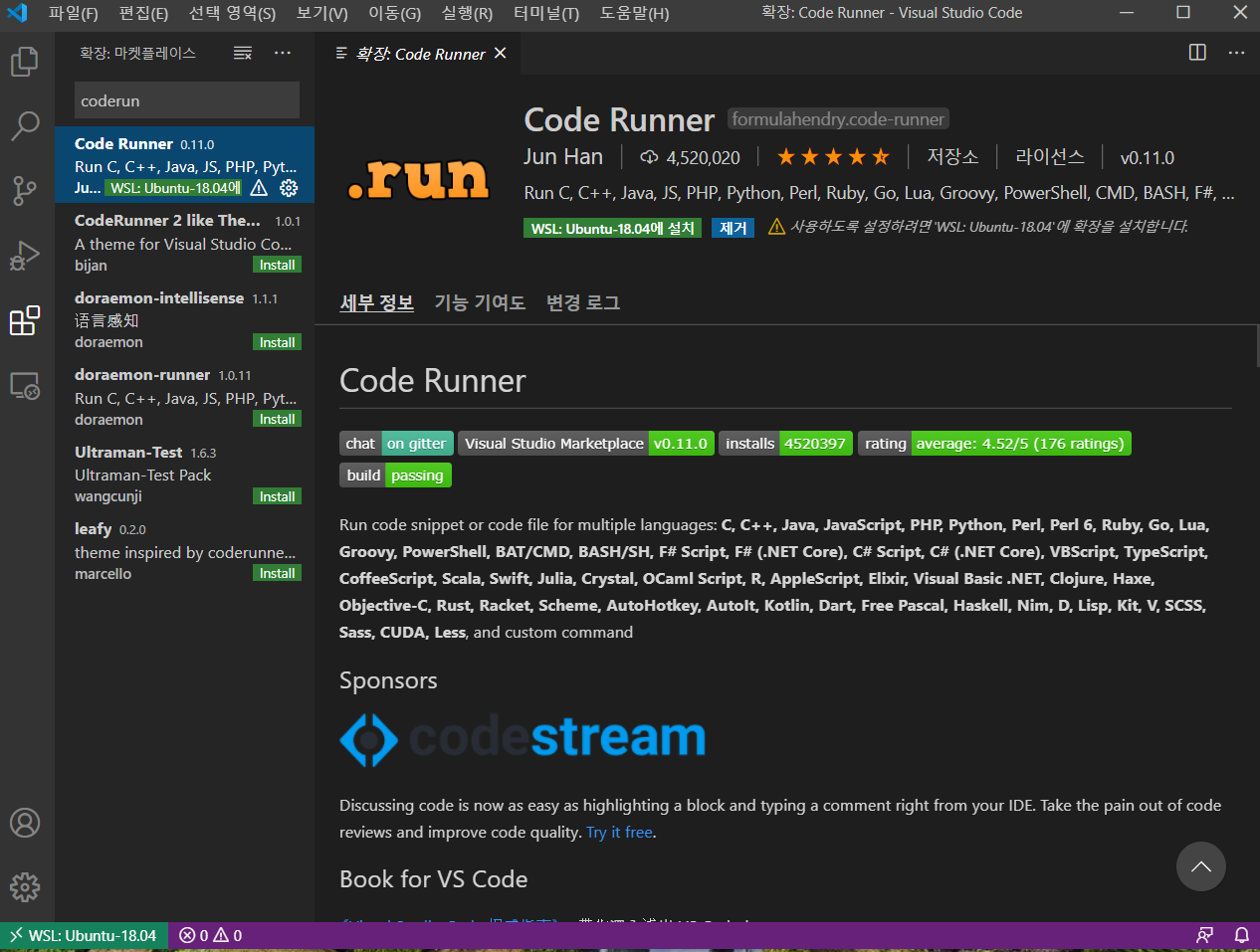The width and height of the screenshot is (1260, 952).
Task: Open the Search view in activity bar
Action: 25,125
